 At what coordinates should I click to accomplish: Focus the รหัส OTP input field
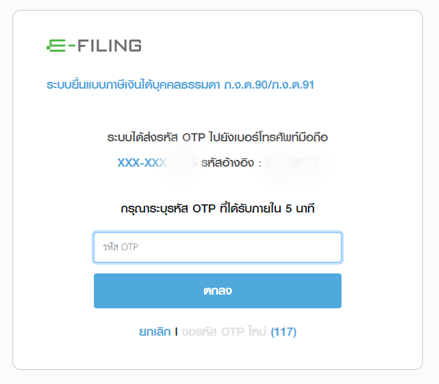click(218, 247)
